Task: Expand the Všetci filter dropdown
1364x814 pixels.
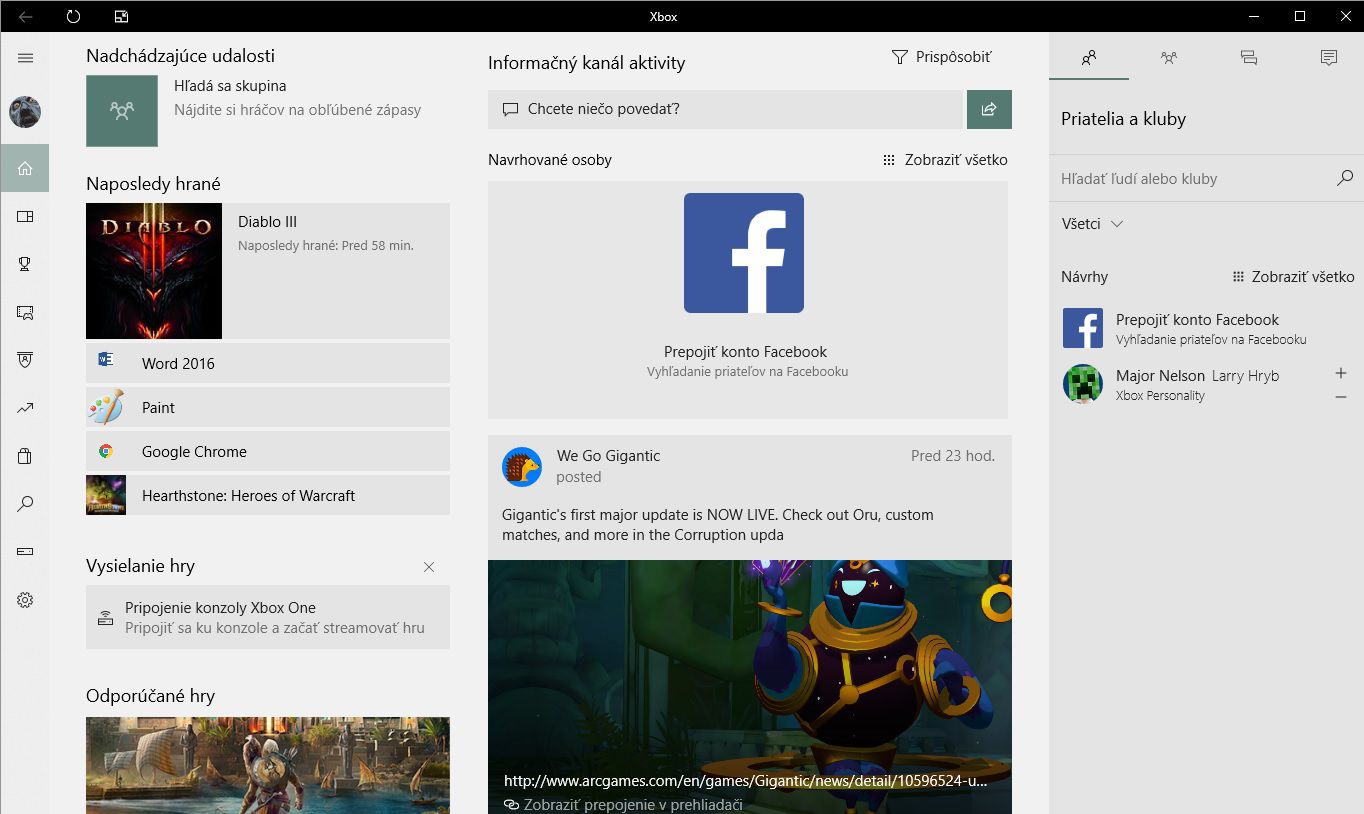Action: coord(1093,224)
